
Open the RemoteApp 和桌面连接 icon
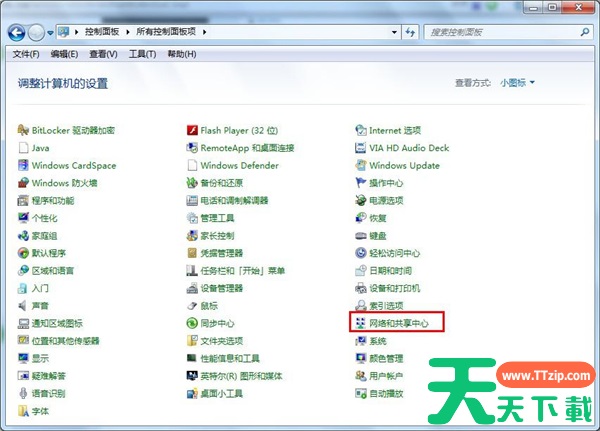(192, 148)
